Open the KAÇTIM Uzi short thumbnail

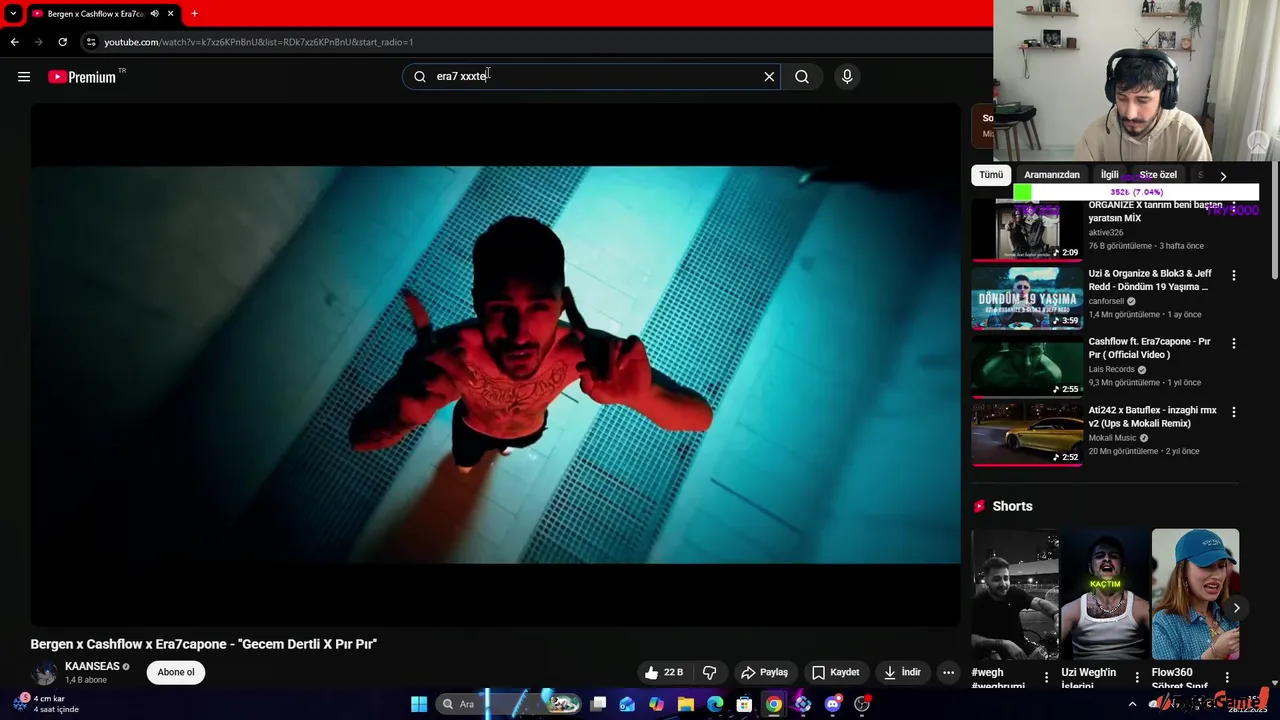(1105, 594)
